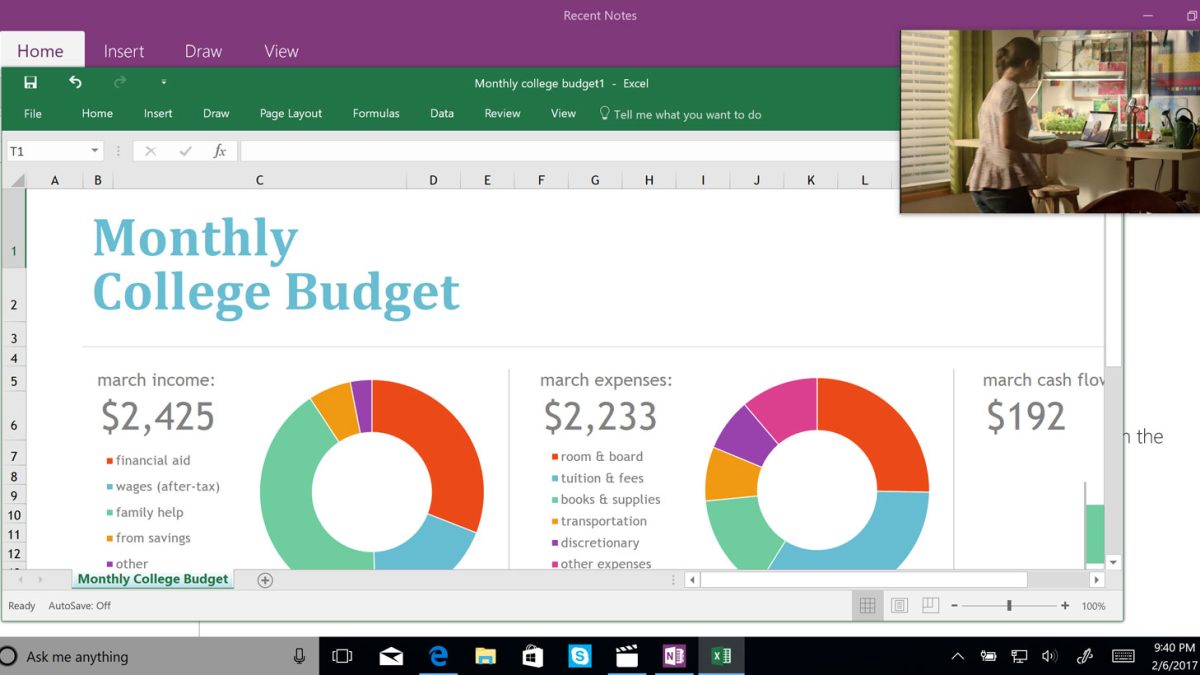Click AutoSave: Off in status bar

[80, 606]
